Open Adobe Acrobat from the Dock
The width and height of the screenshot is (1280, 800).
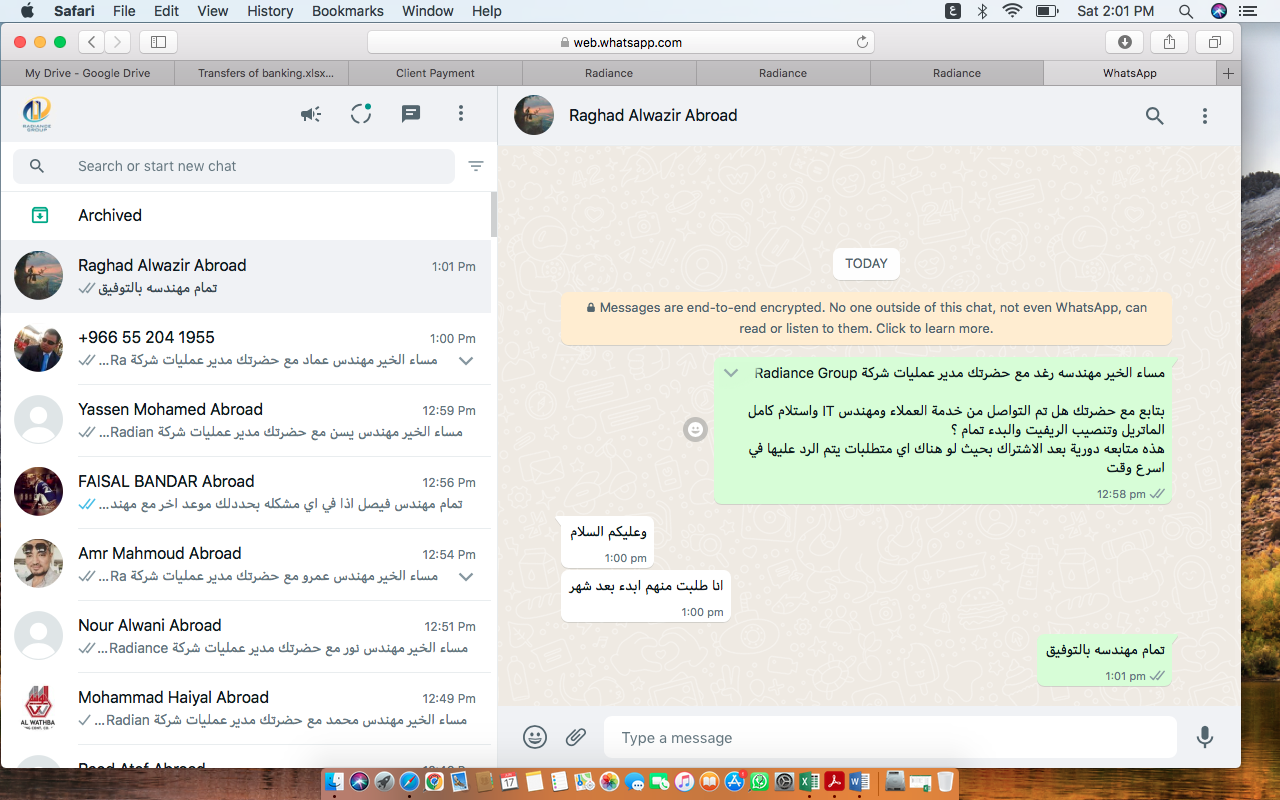point(835,781)
